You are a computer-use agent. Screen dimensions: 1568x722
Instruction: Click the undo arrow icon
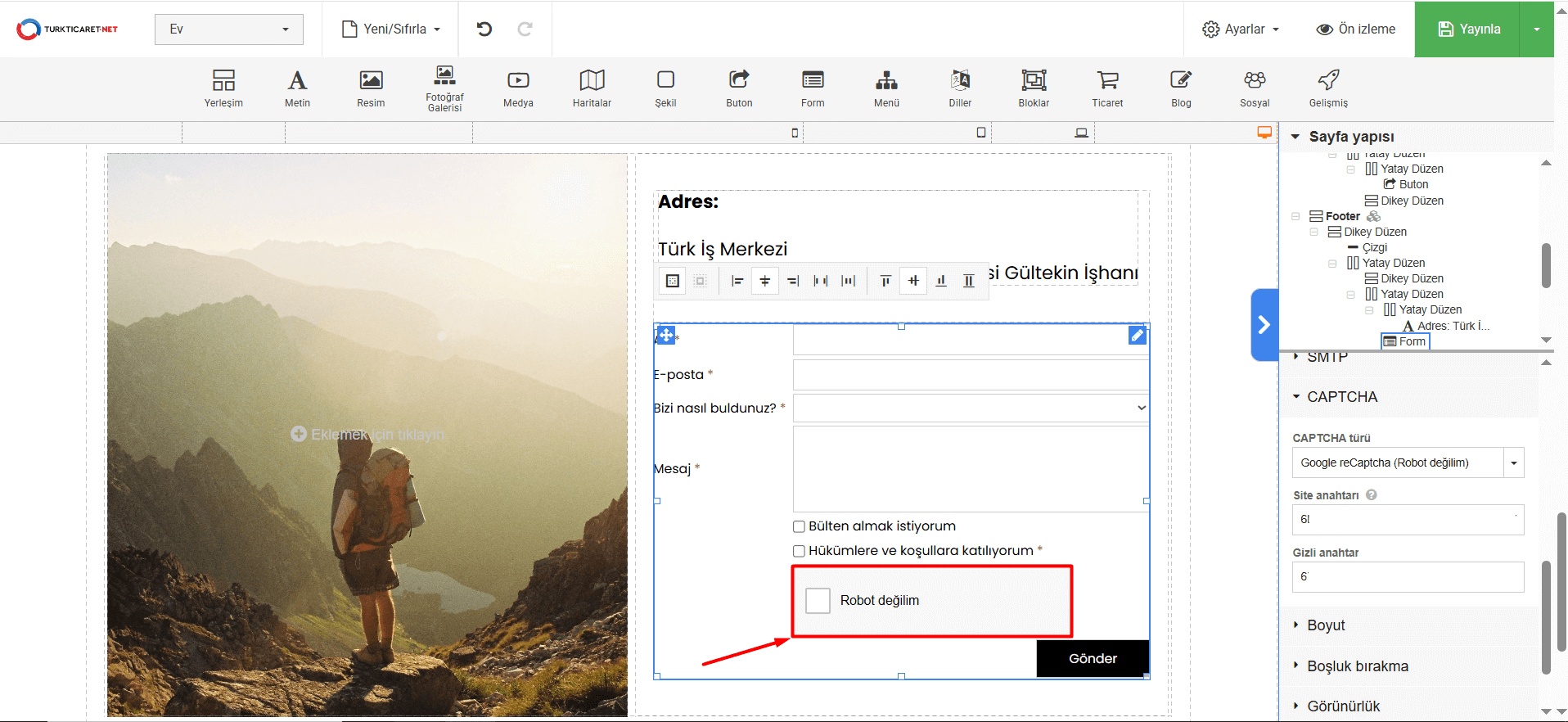coord(484,29)
